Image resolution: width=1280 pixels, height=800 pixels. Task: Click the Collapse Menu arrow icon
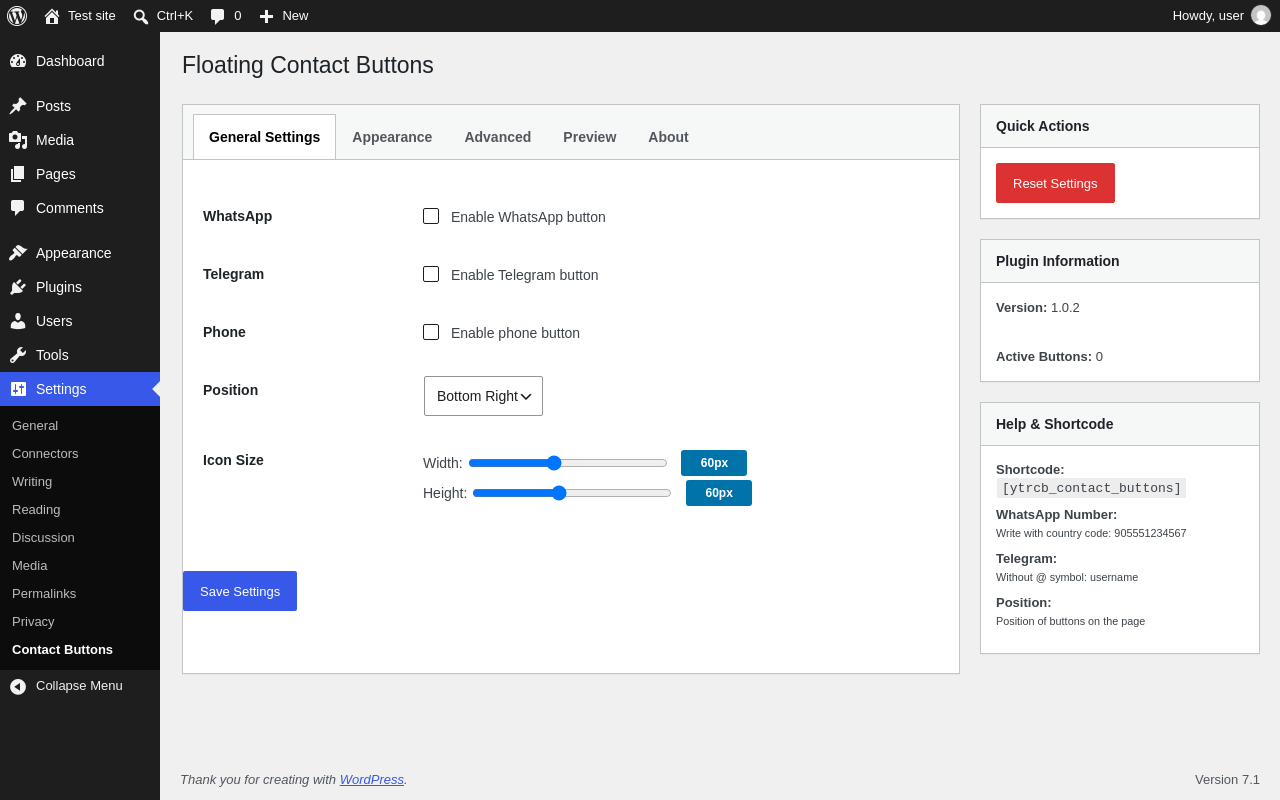18,686
